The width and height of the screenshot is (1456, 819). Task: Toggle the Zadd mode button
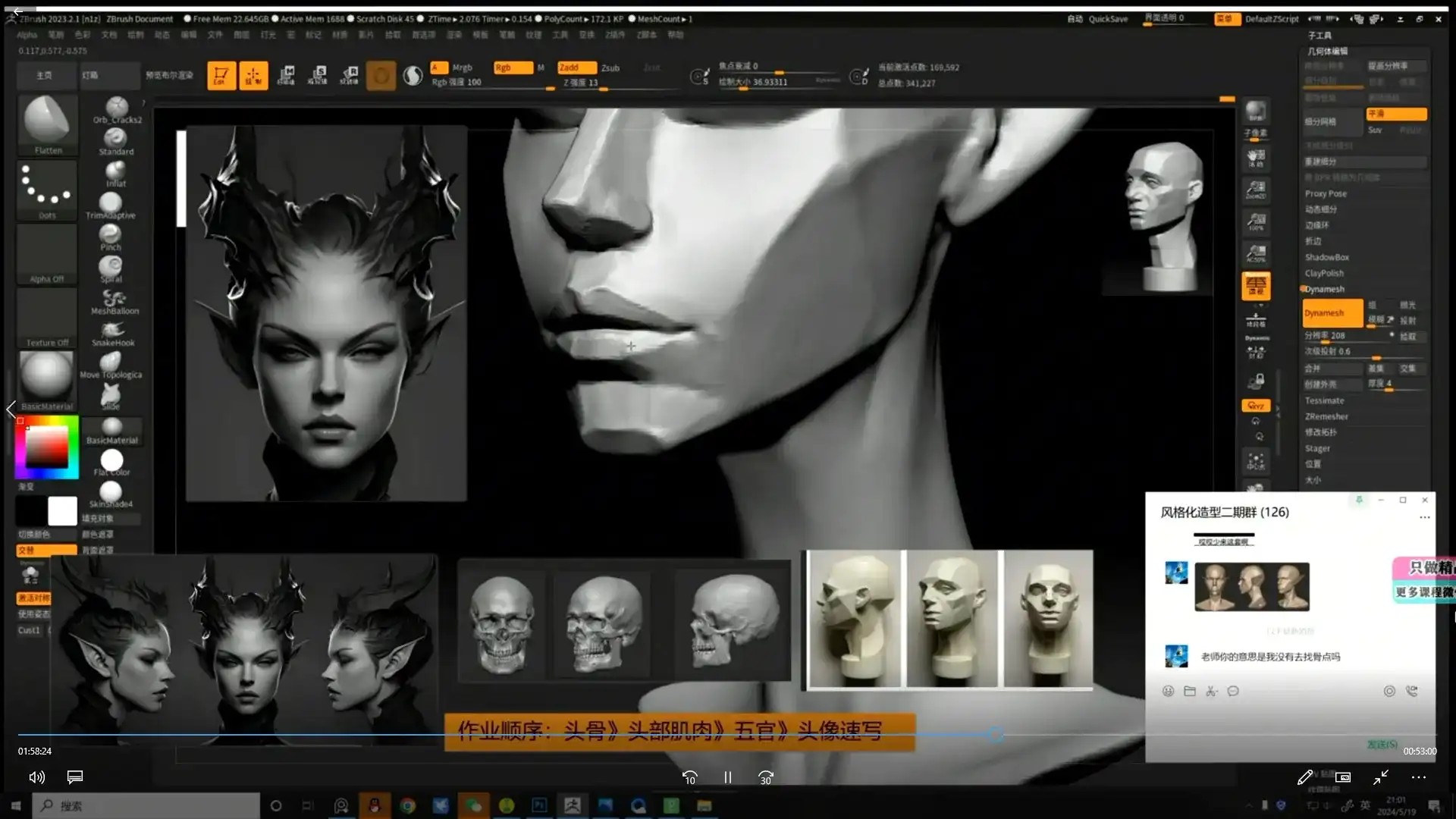click(576, 67)
